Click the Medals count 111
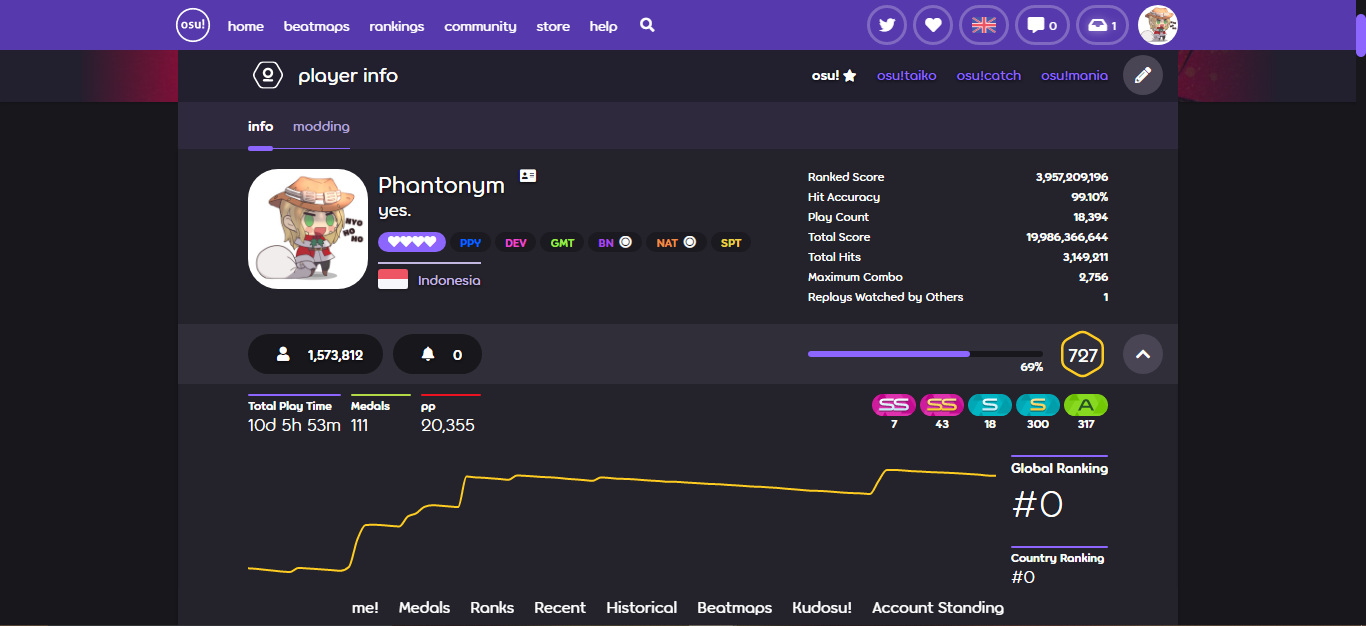The image size is (1366, 626). [360, 425]
